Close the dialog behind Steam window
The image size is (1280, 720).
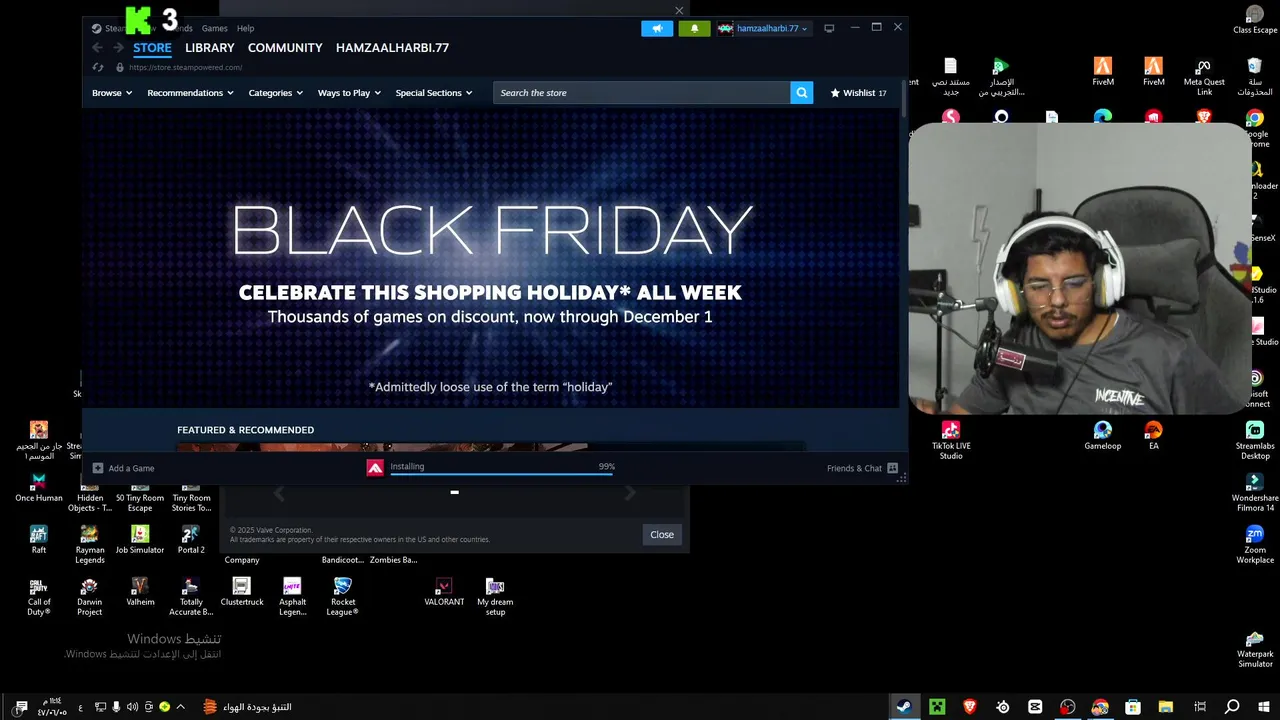point(662,534)
